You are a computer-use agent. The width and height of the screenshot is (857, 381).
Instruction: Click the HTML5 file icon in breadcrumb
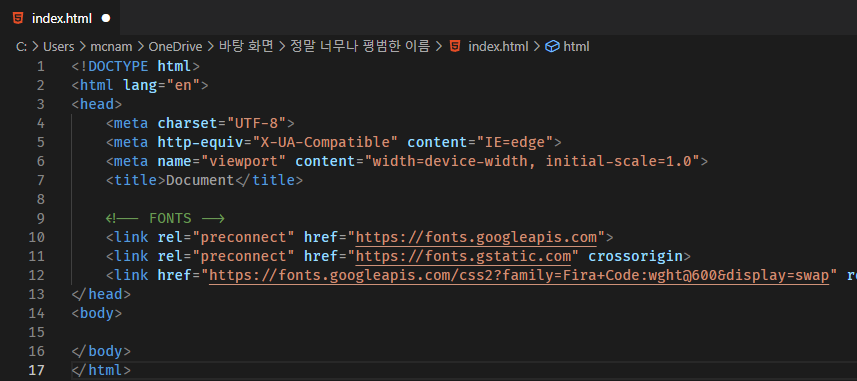(455, 47)
